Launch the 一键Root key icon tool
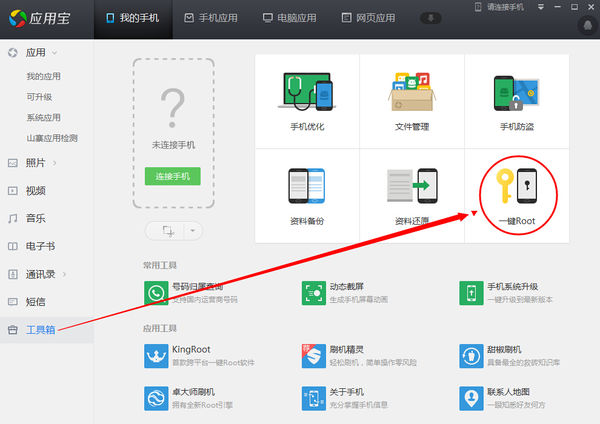 coord(517,196)
